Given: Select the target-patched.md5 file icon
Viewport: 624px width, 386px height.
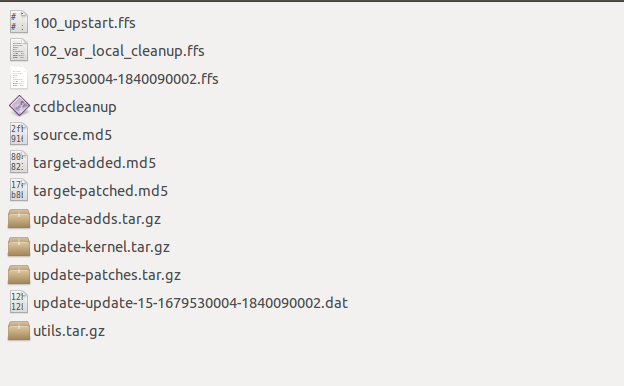Looking at the screenshot, I should 19,190.
